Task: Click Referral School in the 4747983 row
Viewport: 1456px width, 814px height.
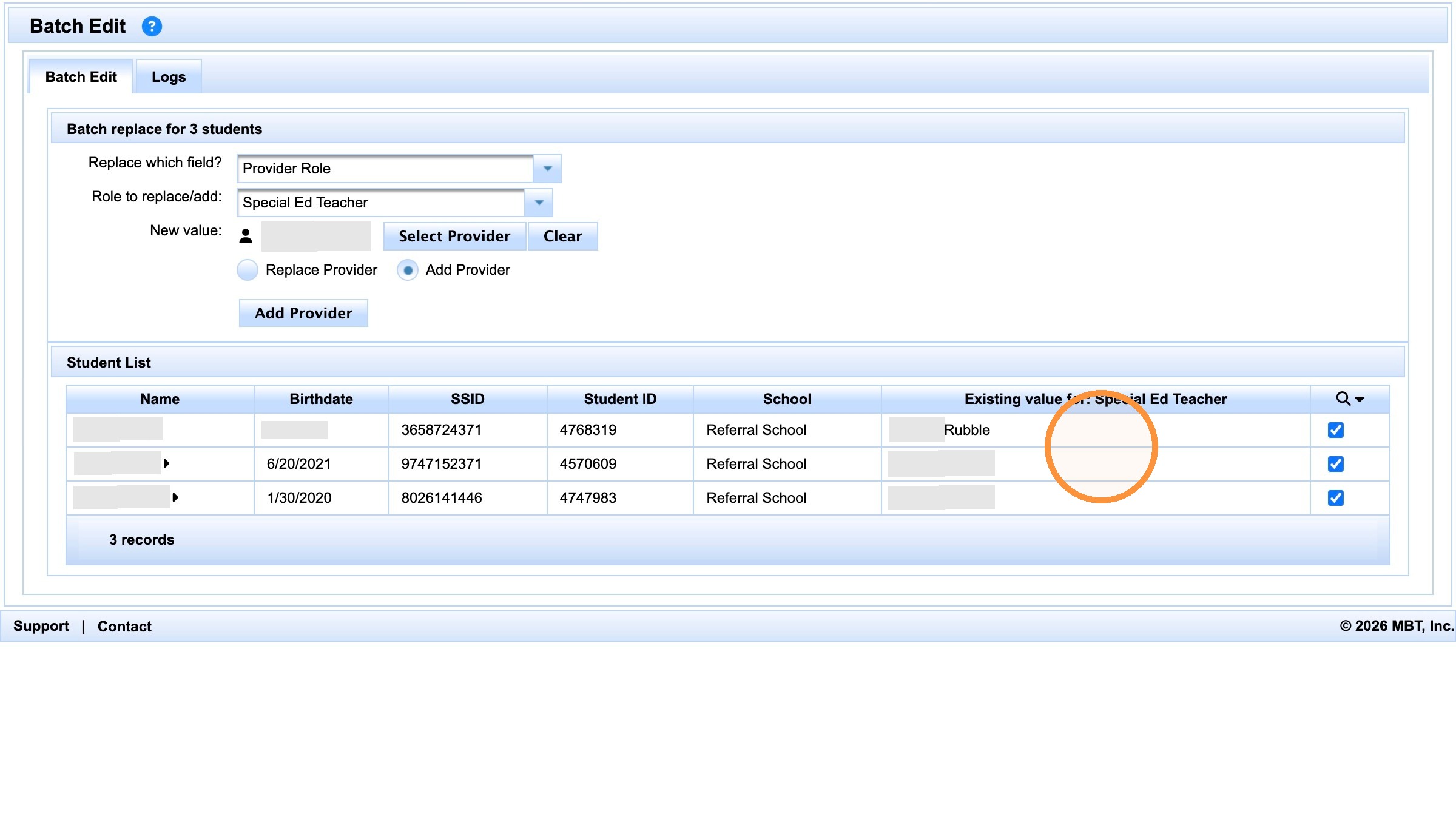Action: tap(757, 498)
